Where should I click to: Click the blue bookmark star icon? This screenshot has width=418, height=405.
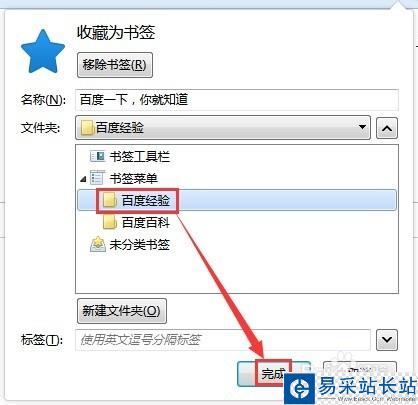[43, 51]
